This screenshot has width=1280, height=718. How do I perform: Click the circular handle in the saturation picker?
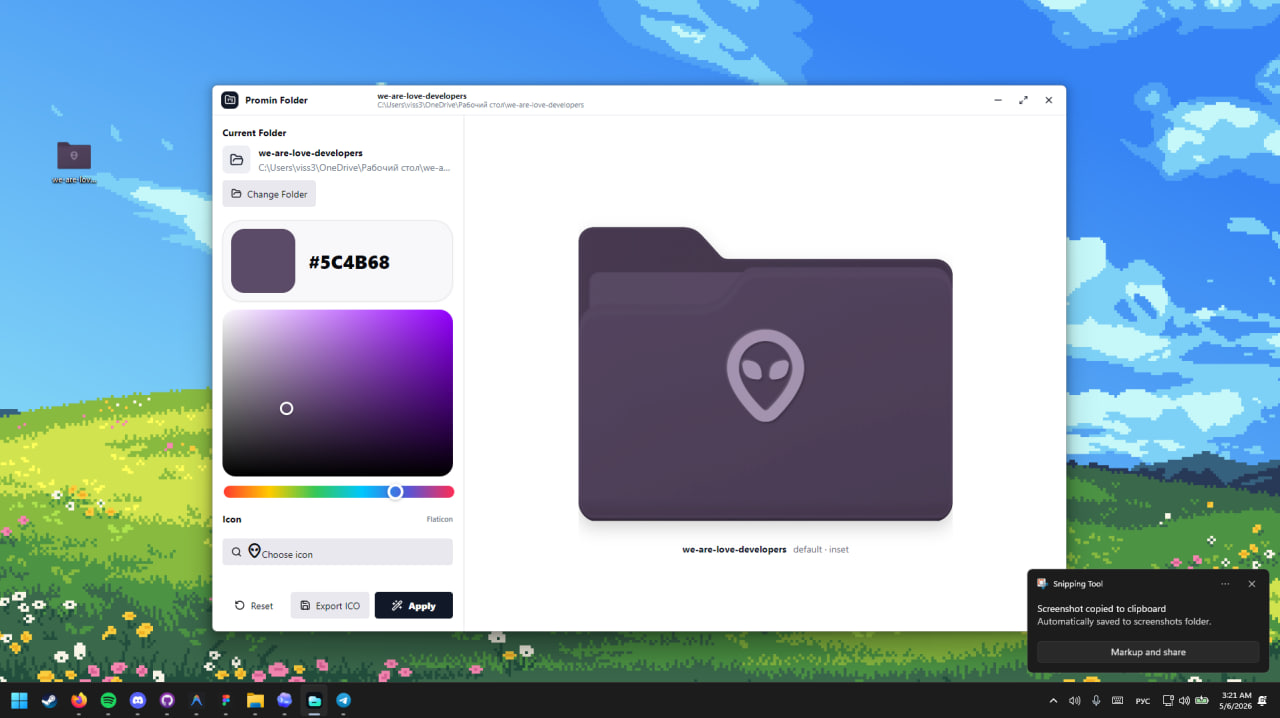(x=286, y=408)
